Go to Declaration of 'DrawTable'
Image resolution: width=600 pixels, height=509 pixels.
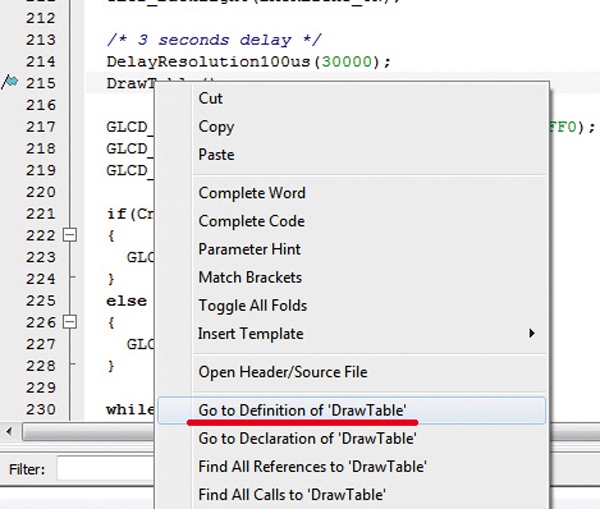307,438
